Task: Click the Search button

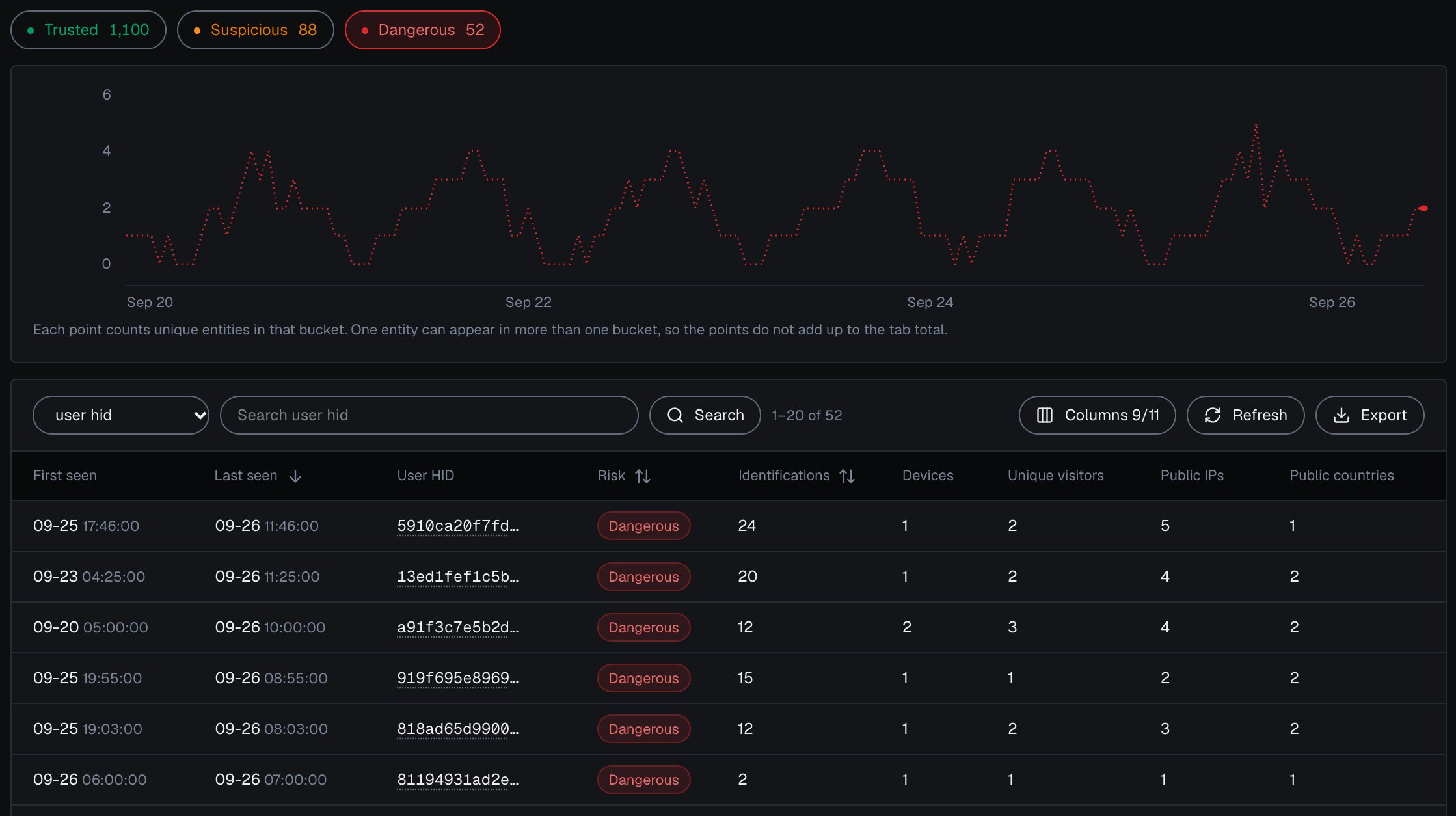Action: tap(705, 415)
